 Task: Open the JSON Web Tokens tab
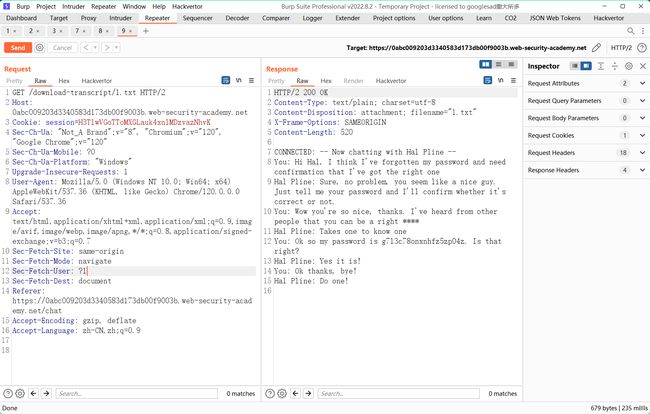click(x=555, y=18)
